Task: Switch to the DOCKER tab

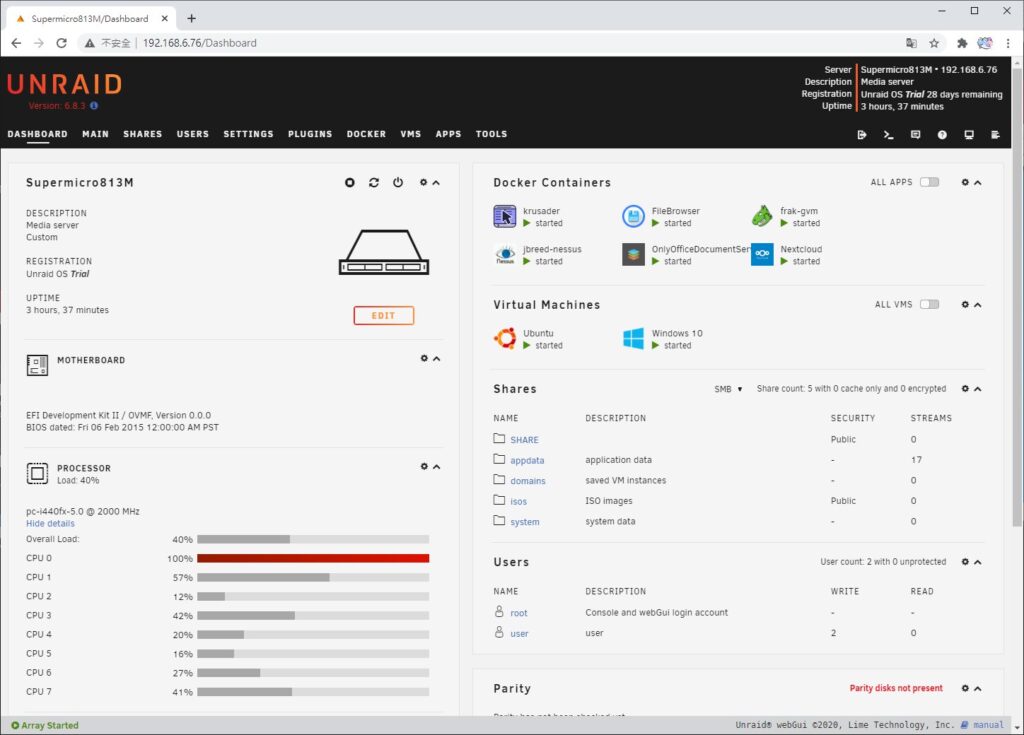Action: pos(366,134)
